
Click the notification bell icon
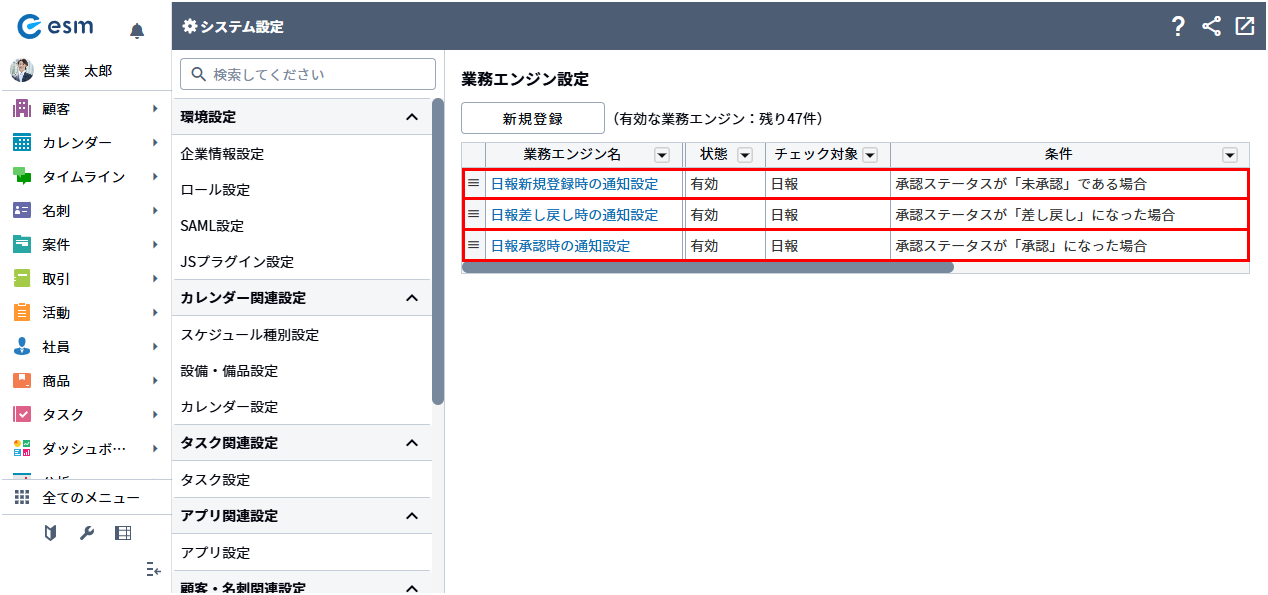(x=137, y=31)
